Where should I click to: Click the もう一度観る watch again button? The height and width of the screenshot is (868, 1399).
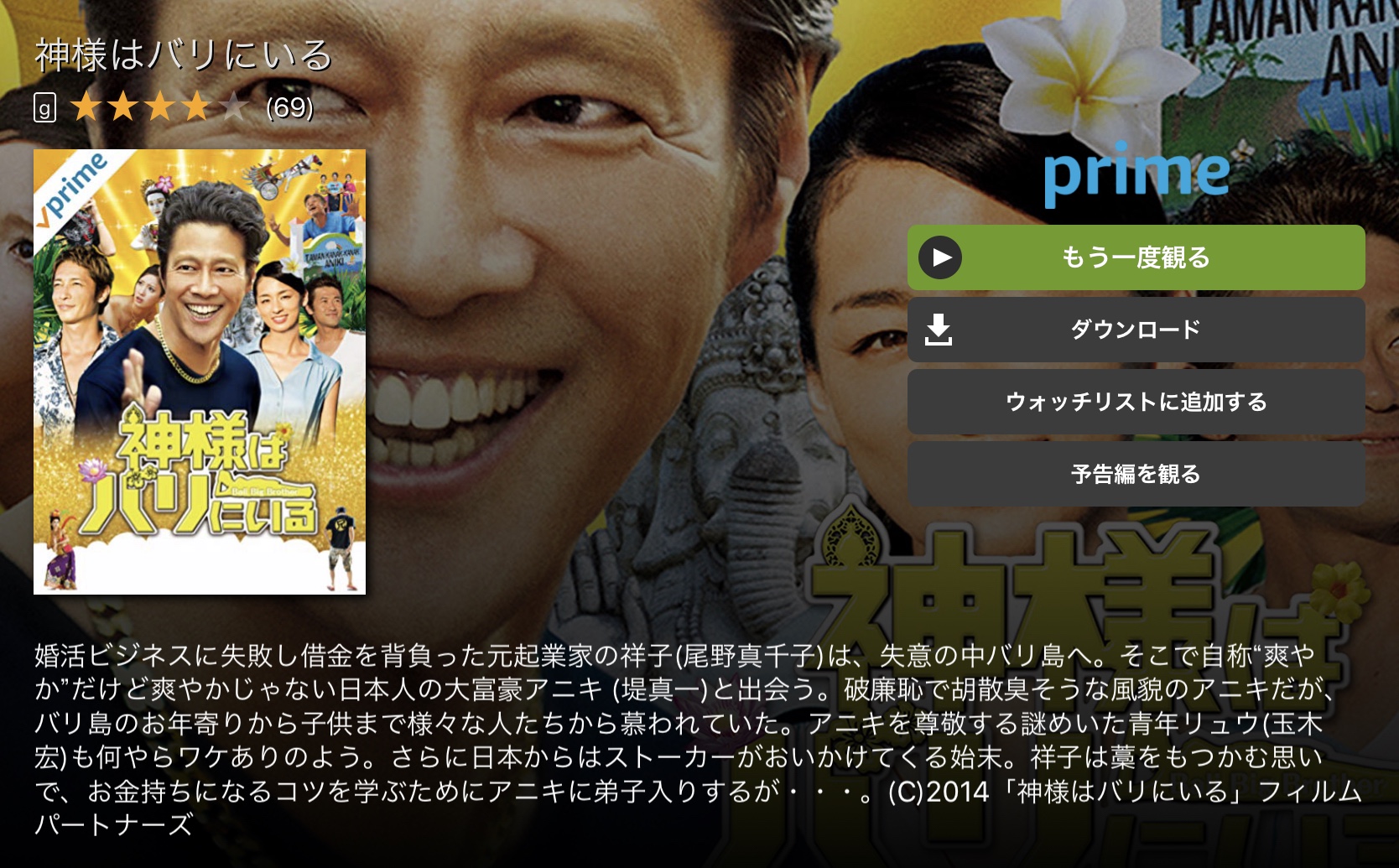1136,257
